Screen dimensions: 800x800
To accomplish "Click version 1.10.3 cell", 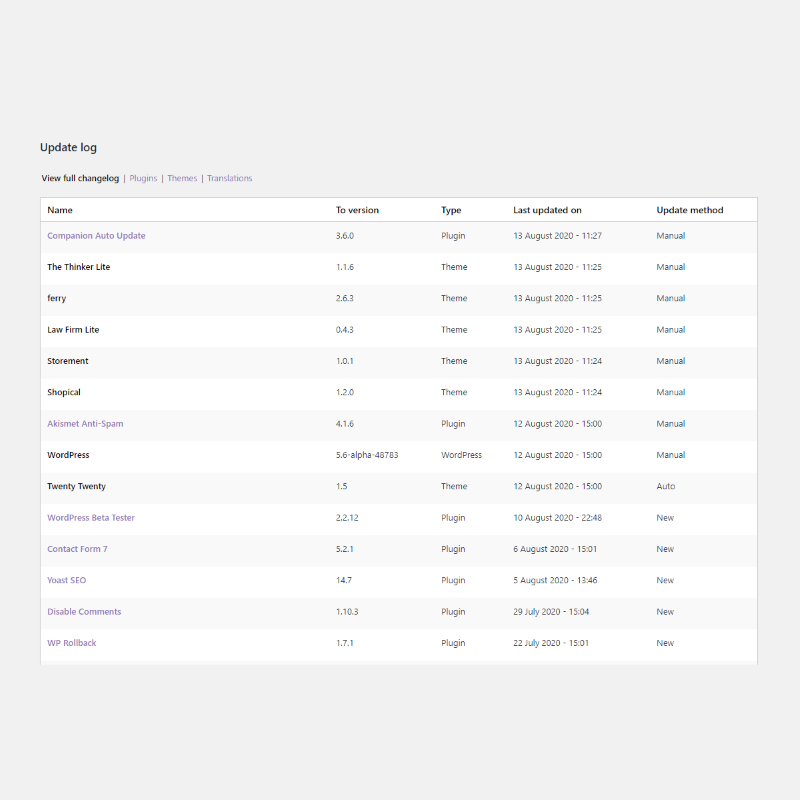I will pos(347,611).
